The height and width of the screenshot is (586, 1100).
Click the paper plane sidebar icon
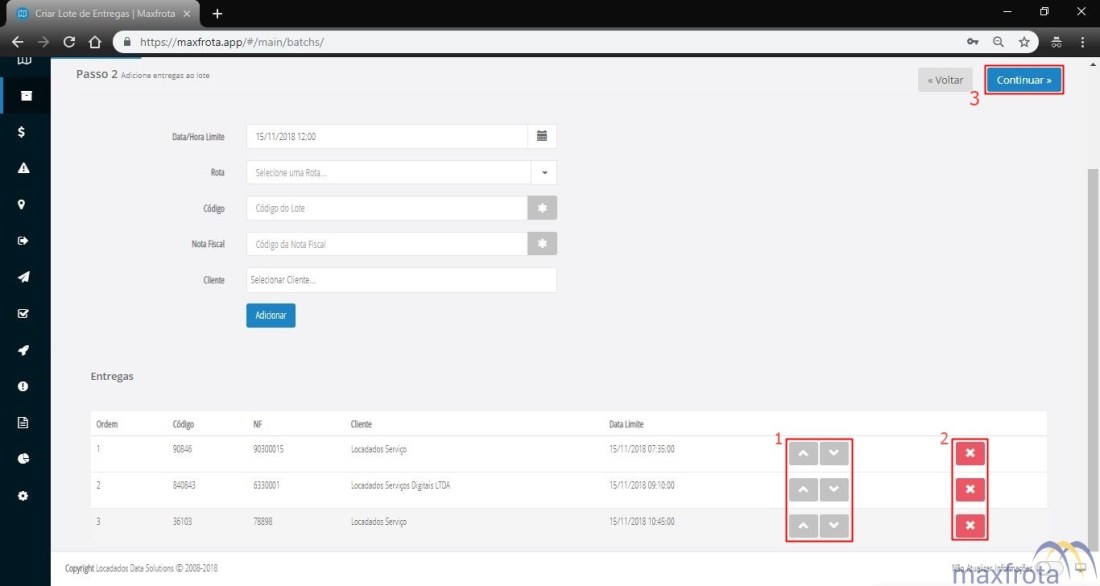click(23, 277)
